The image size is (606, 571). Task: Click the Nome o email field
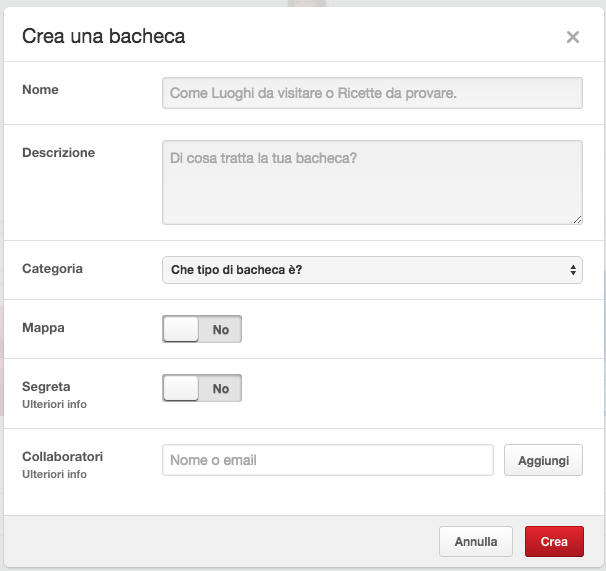click(x=328, y=460)
